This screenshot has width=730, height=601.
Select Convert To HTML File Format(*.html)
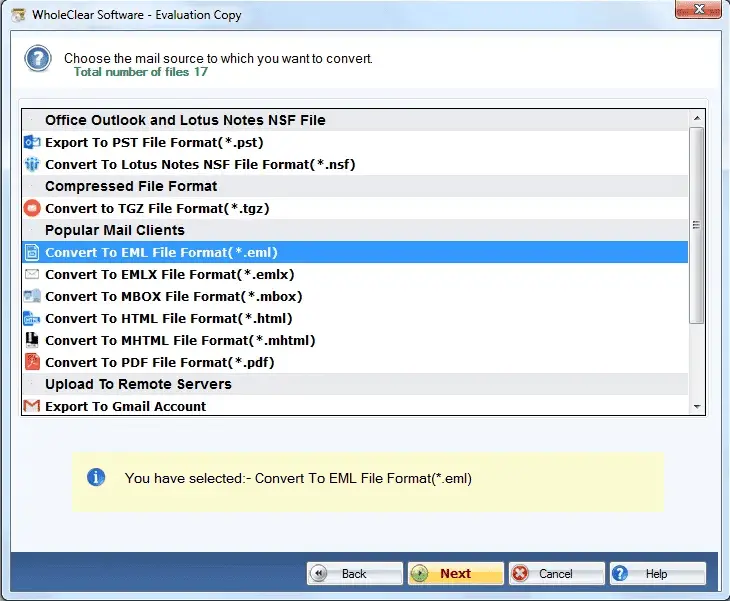[355, 318]
